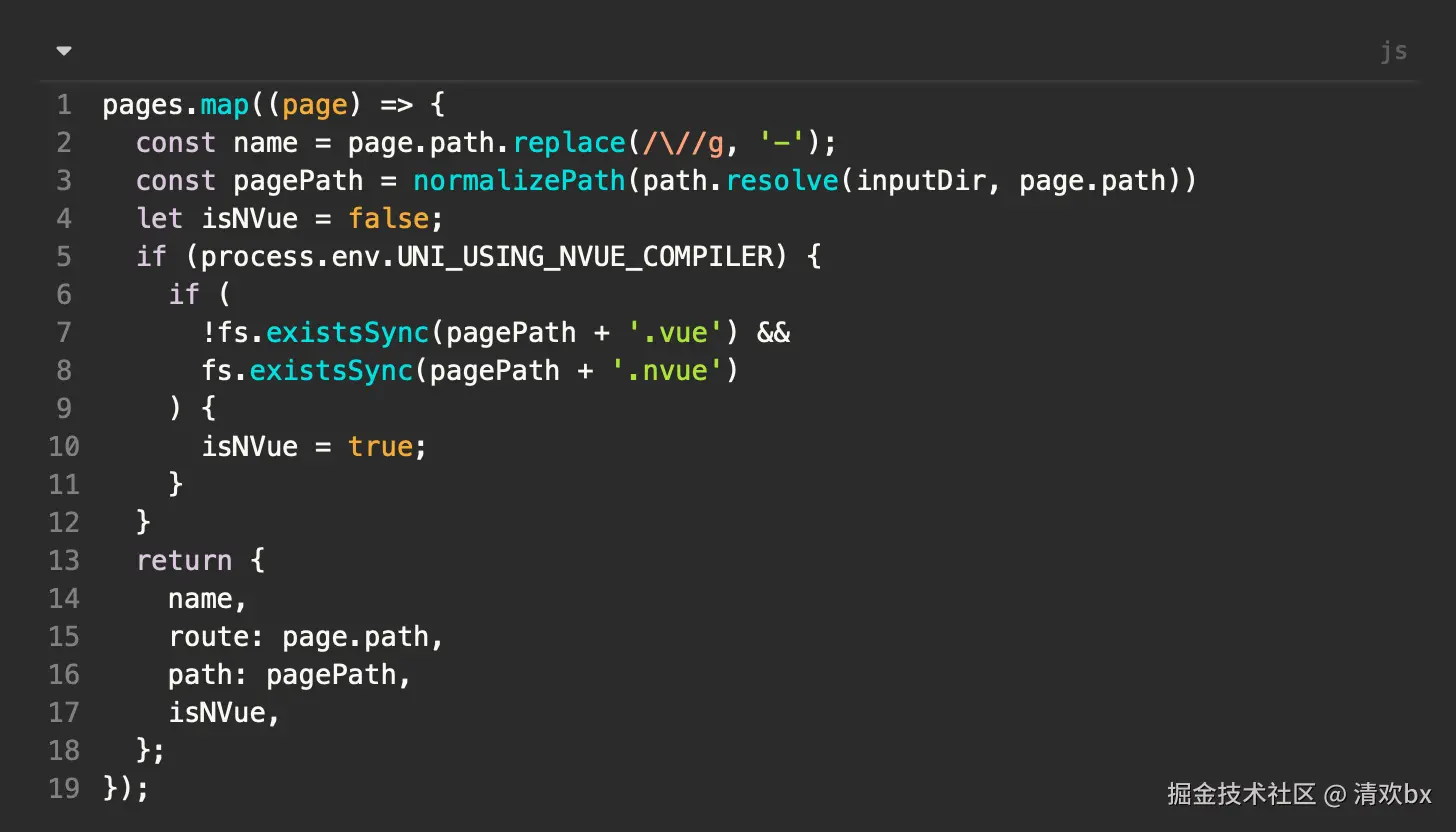The width and height of the screenshot is (1456, 832).
Task: Click the js language label
Action: (x=1394, y=51)
